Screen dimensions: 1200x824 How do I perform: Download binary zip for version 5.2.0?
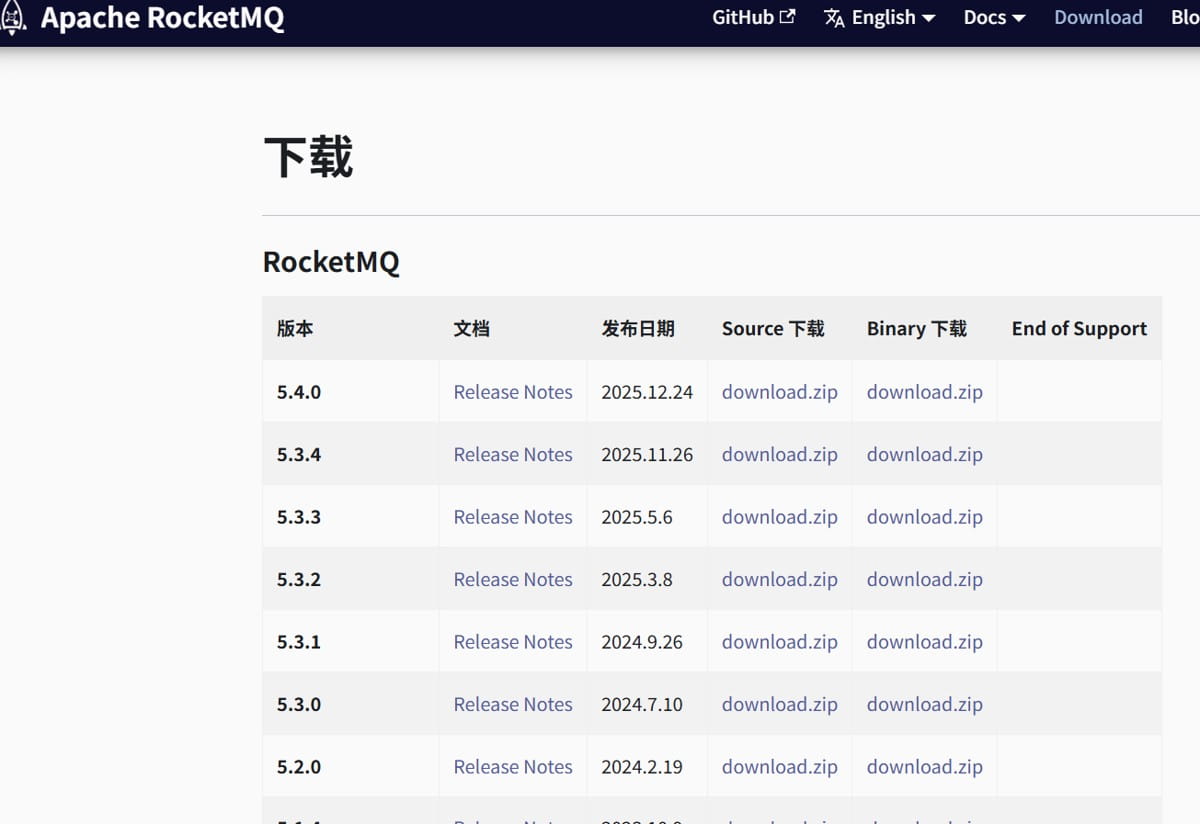pyautogui.click(x=924, y=767)
